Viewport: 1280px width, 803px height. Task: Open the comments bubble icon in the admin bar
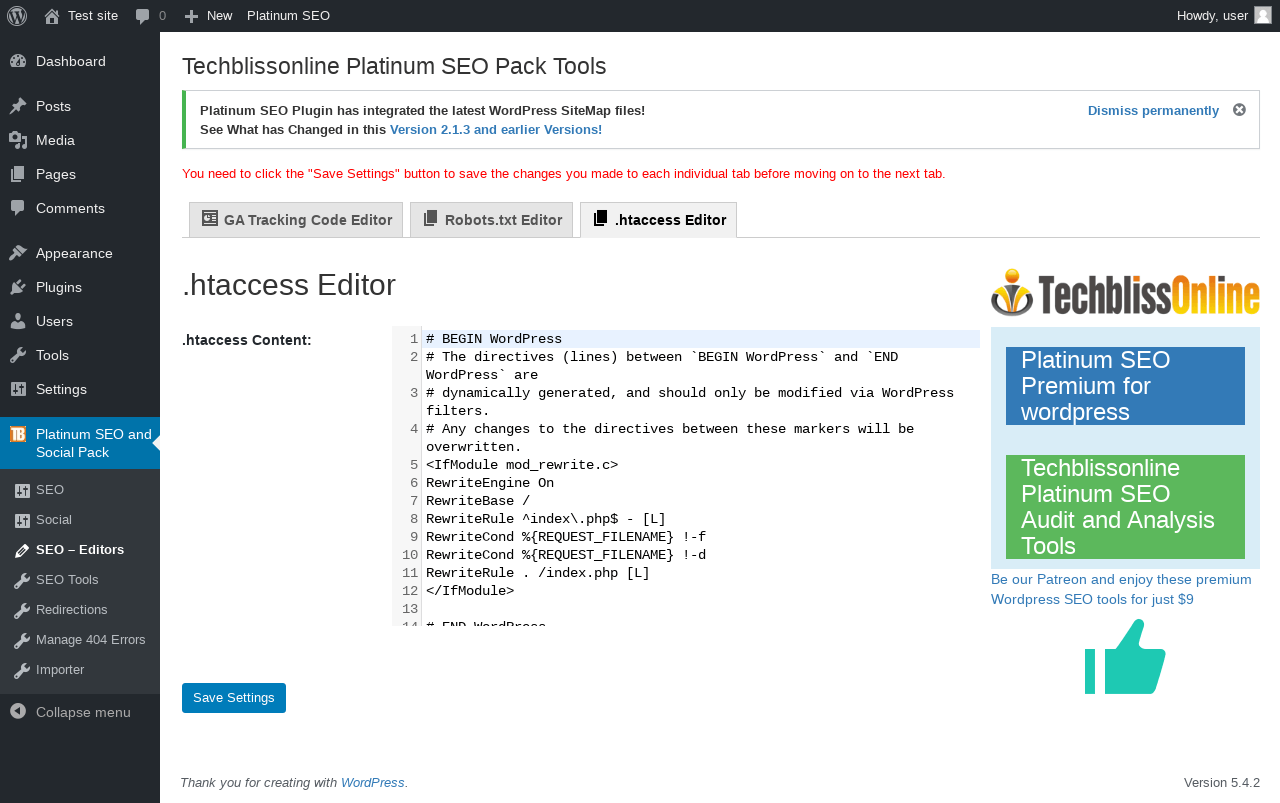coord(143,16)
